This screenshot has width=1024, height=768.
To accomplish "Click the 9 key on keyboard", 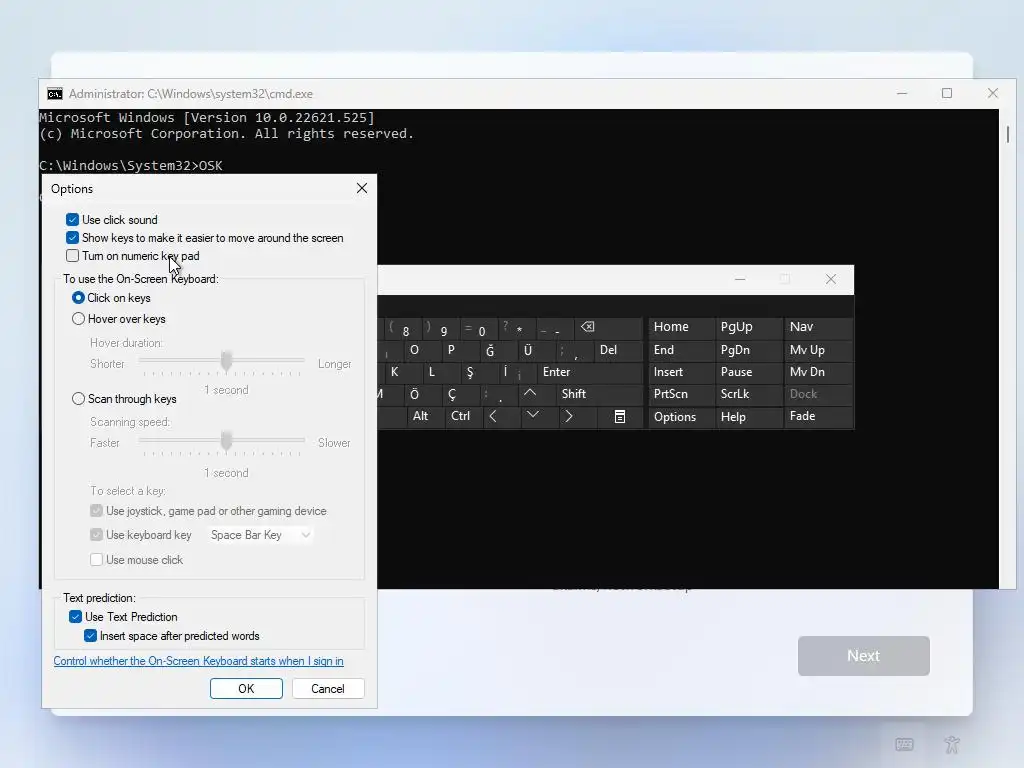I will click(441, 328).
